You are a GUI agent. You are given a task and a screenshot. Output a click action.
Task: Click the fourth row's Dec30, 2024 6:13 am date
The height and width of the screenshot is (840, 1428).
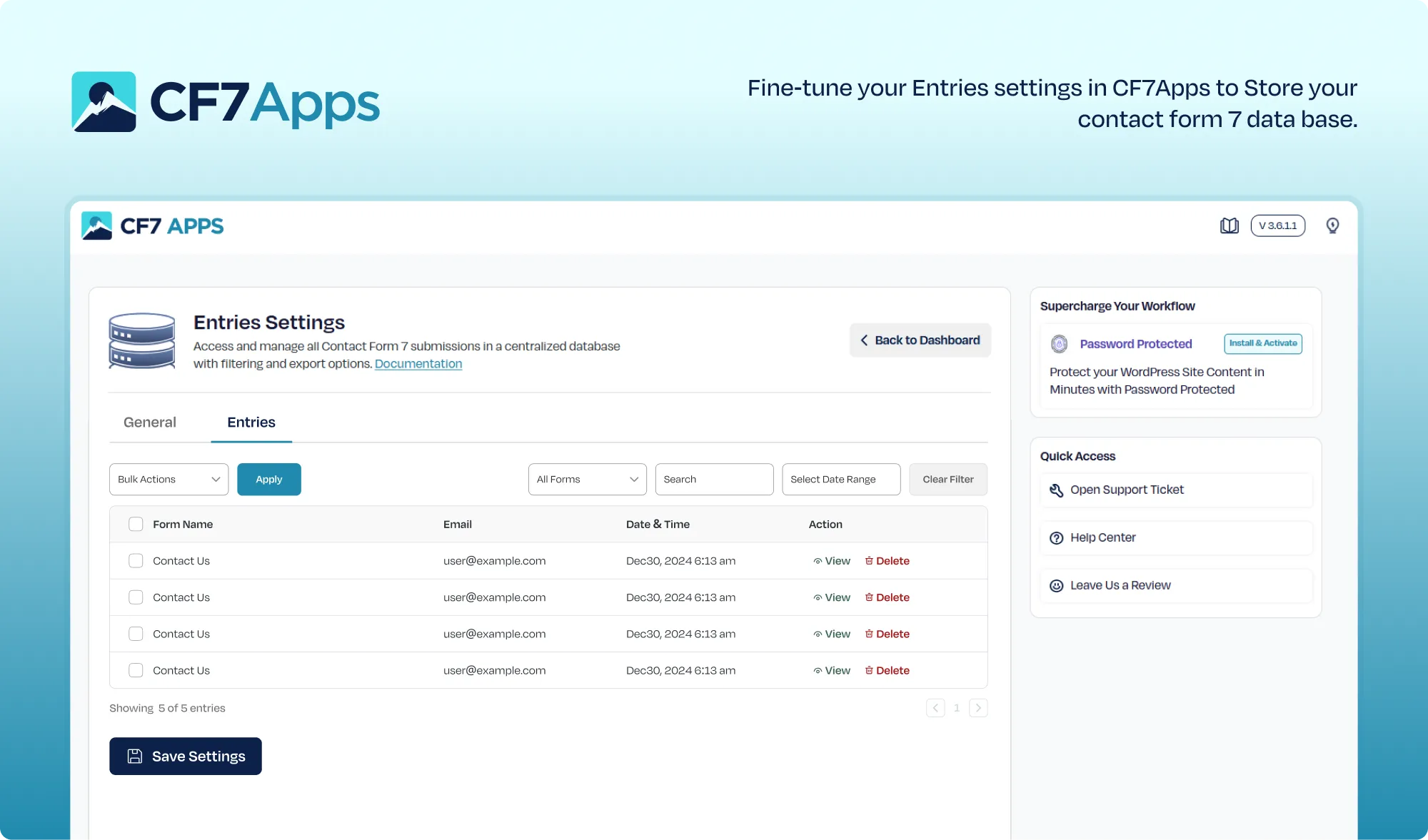tap(680, 670)
